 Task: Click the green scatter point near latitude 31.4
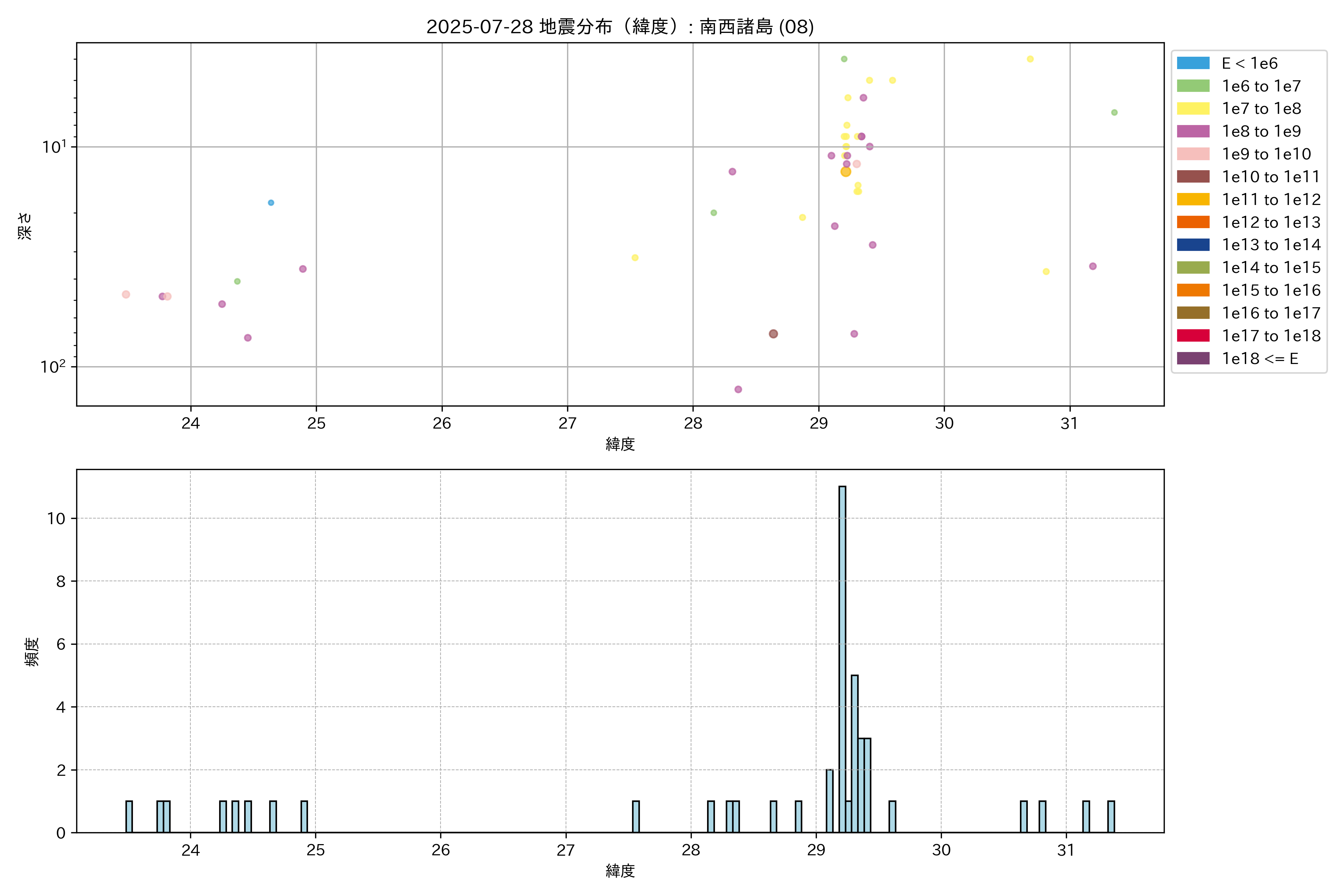coord(1114,113)
